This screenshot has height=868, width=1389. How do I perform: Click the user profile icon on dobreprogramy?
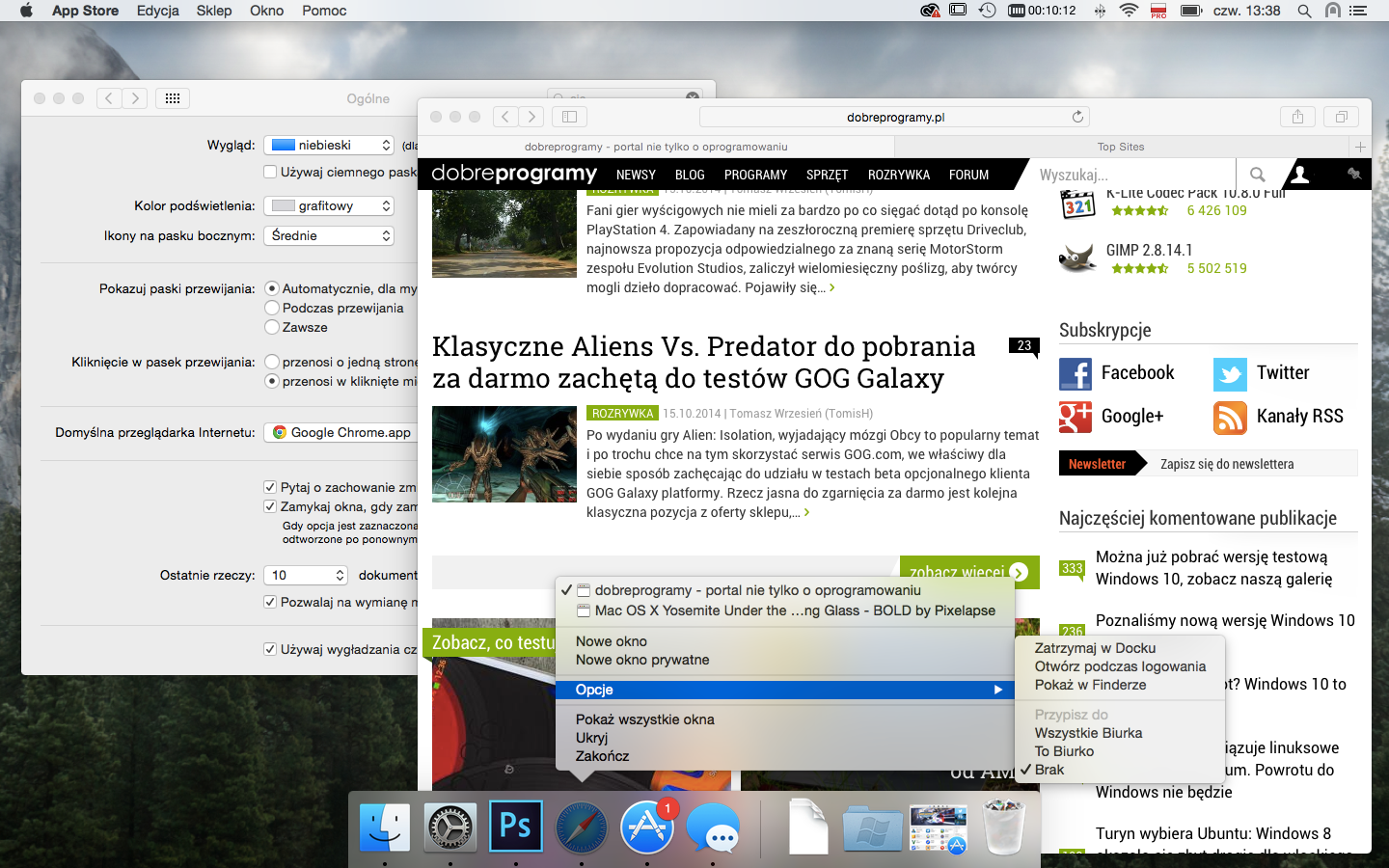1299,175
